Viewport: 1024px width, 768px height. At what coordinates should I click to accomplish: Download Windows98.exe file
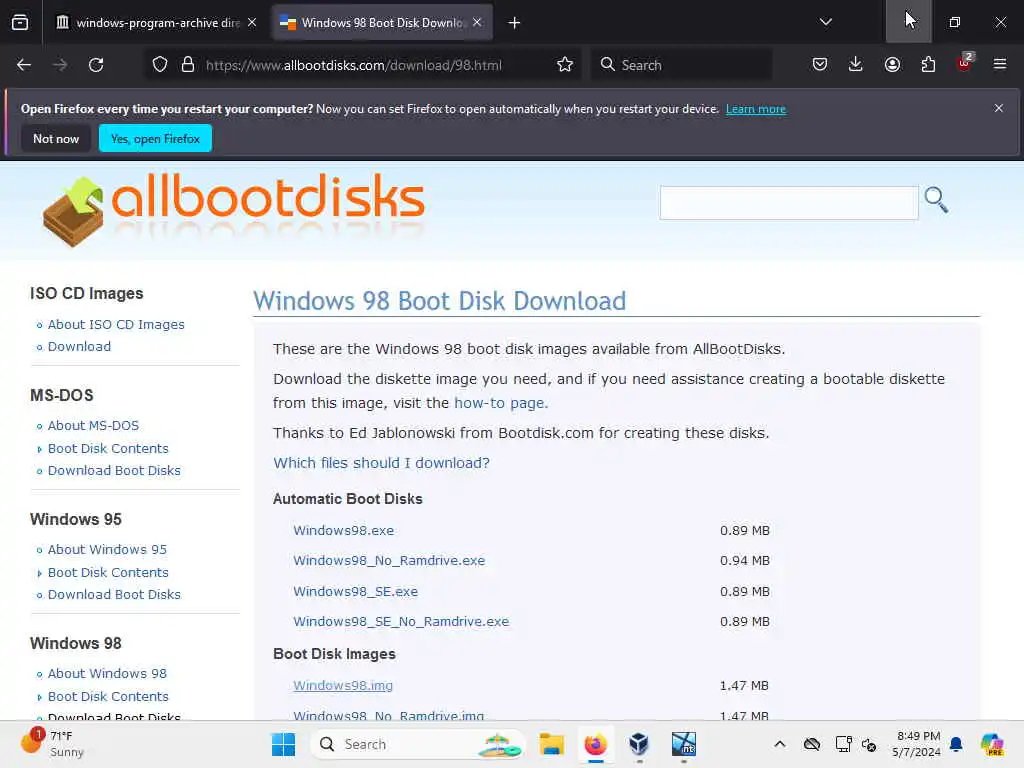344,530
